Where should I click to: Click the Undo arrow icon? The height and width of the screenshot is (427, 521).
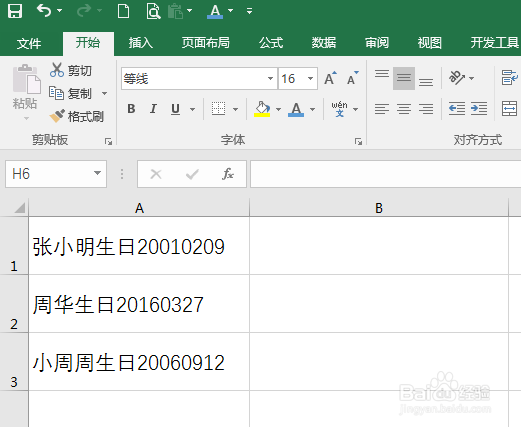coord(44,11)
